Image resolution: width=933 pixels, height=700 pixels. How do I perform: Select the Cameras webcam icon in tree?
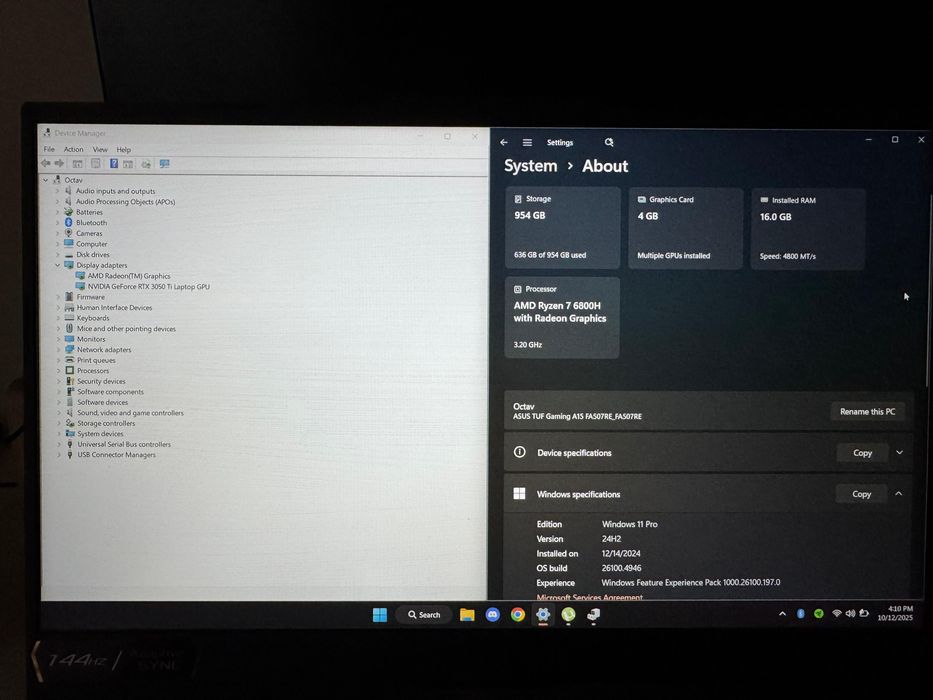[68, 233]
